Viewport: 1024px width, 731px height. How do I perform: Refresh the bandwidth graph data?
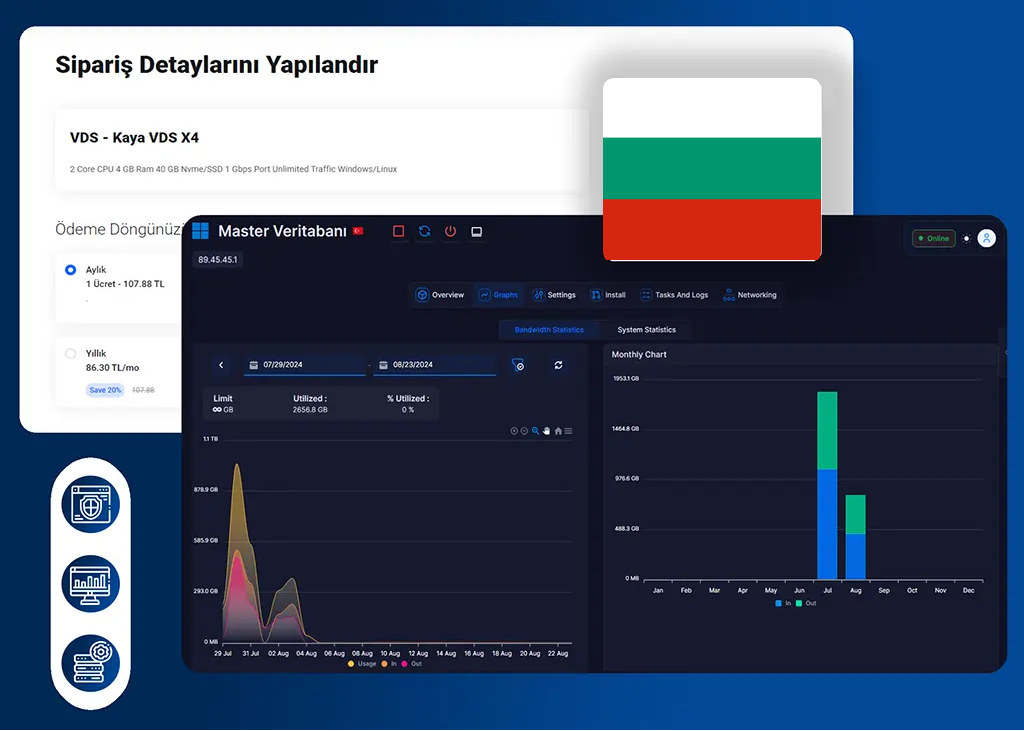coord(558,366)
